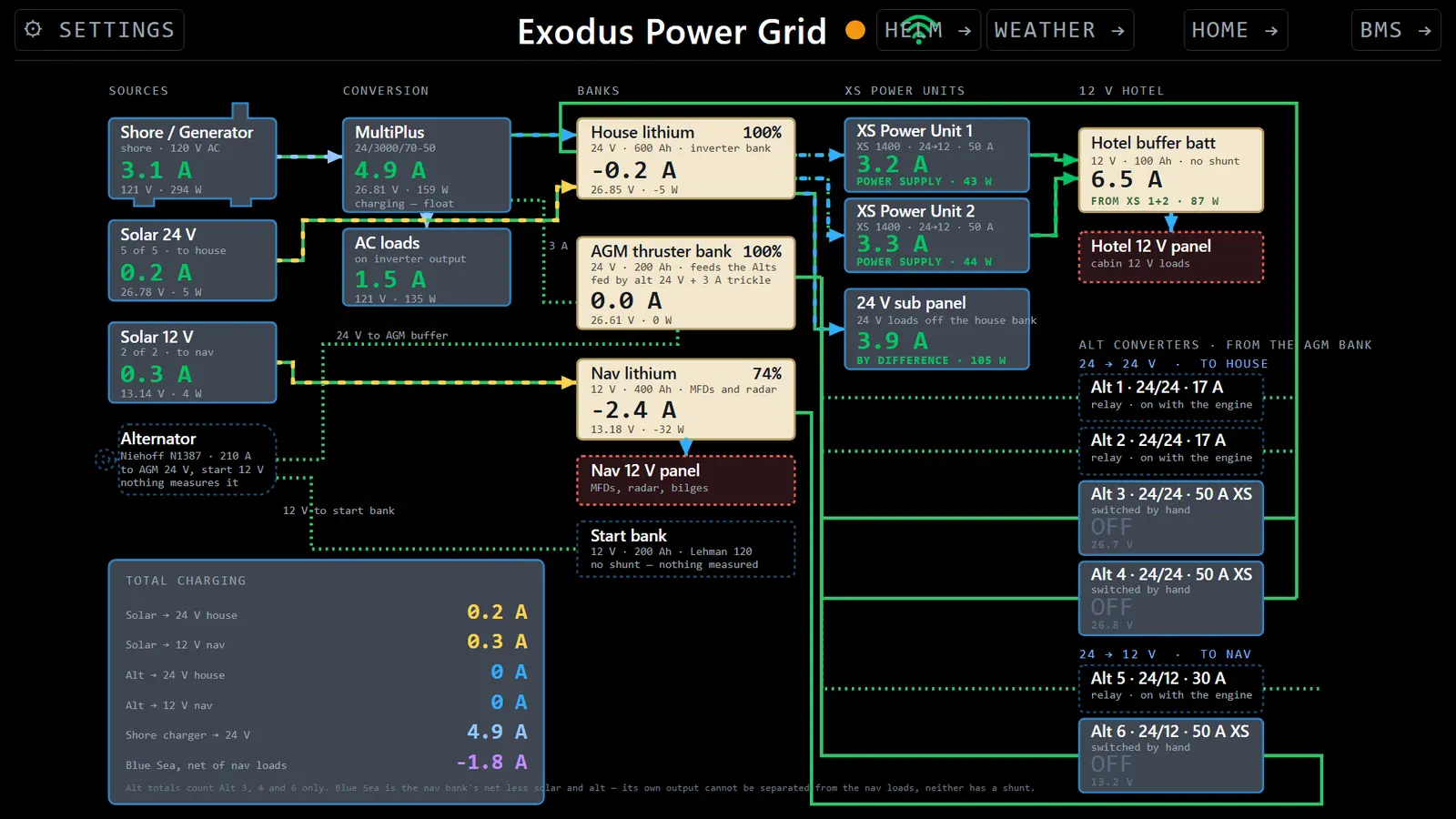
Task: Click the 12 V HOTEL column heading
Action: 1121,91
